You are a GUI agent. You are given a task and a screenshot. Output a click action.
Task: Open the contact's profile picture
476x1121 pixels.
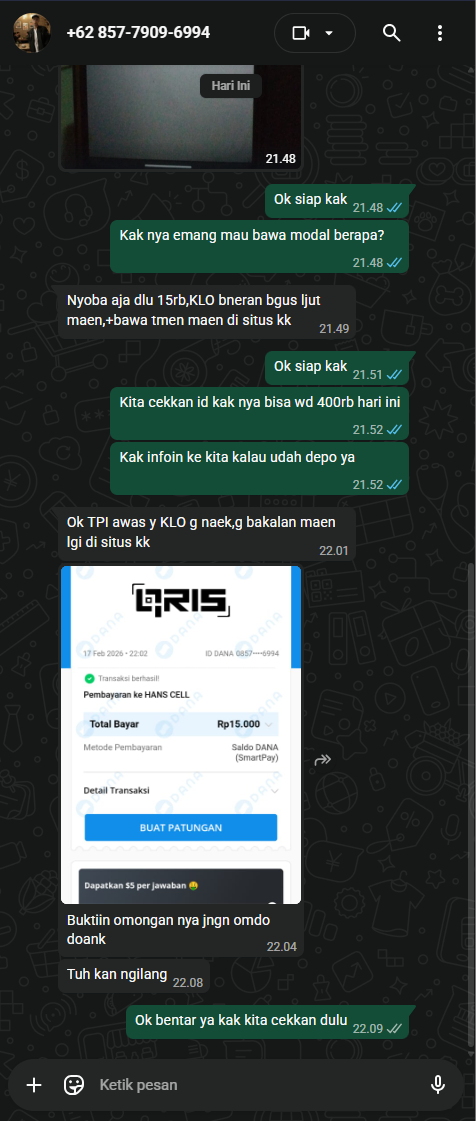click(x=32, y=33)
